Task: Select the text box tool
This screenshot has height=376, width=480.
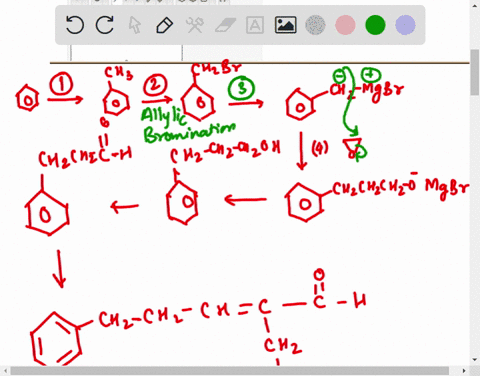Action: coord(255,25)
